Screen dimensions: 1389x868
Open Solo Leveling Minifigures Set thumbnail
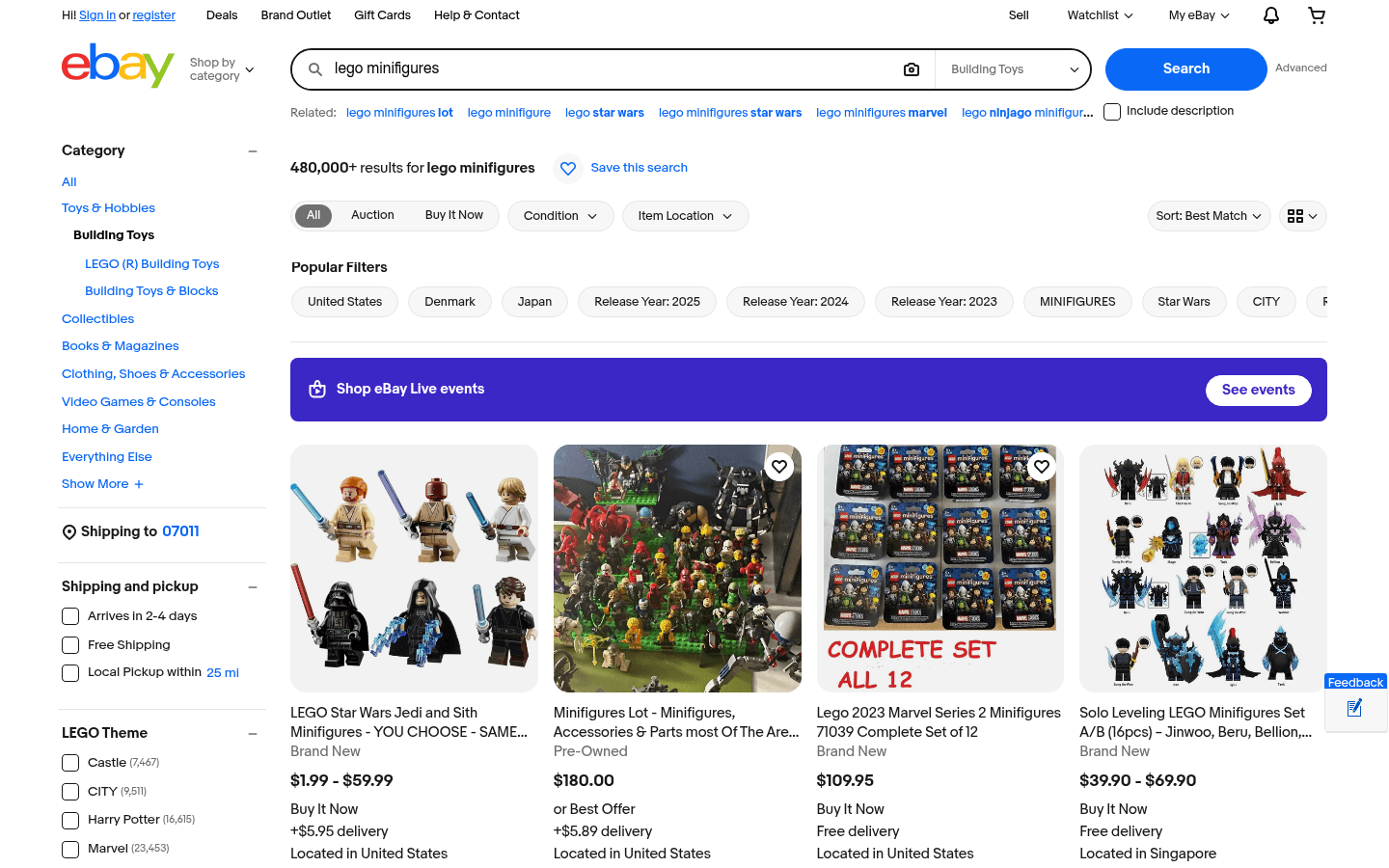[1203, 568]
